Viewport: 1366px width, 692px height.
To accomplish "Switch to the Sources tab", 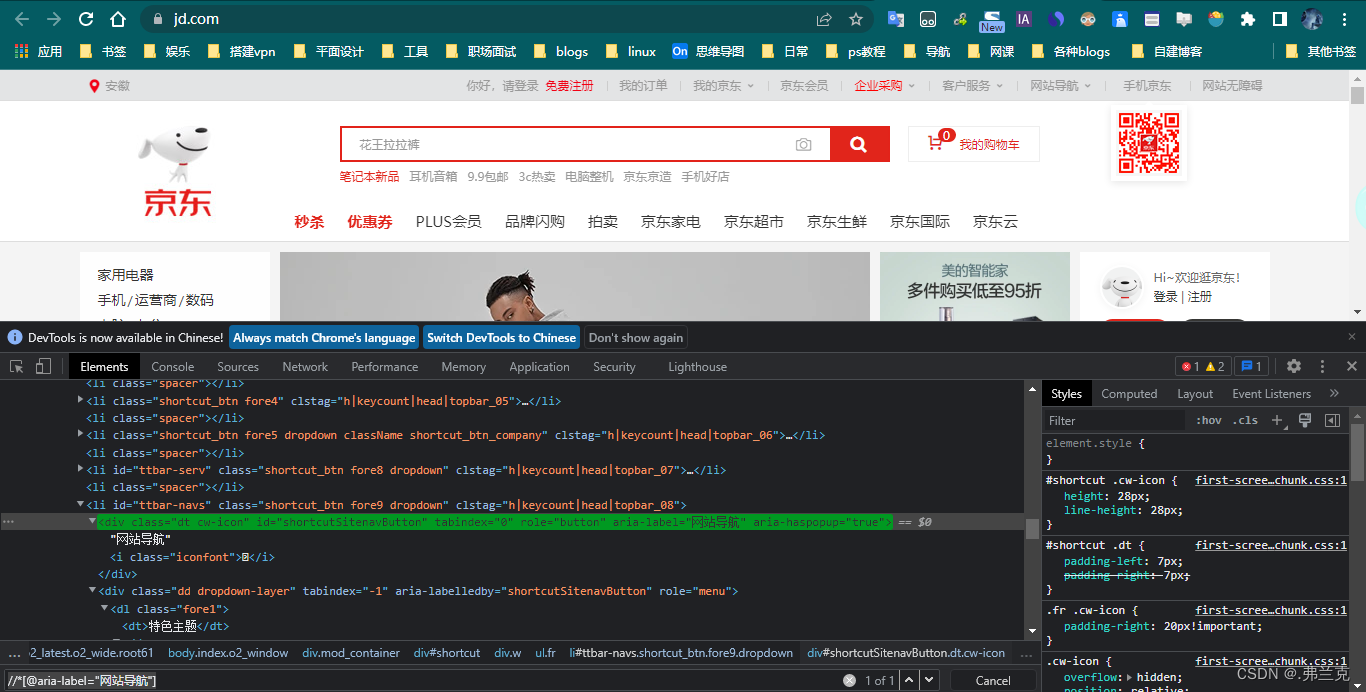I will pyautogui.click(x=238, y=366).
